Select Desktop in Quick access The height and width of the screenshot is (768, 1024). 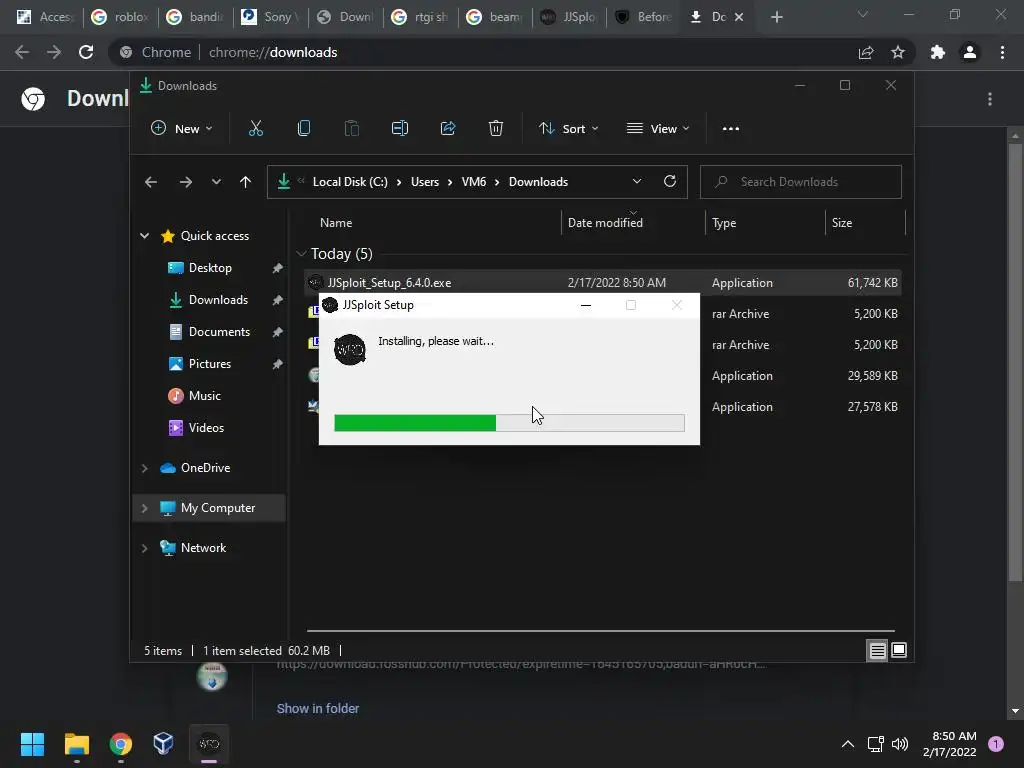(x=210, y=268)
